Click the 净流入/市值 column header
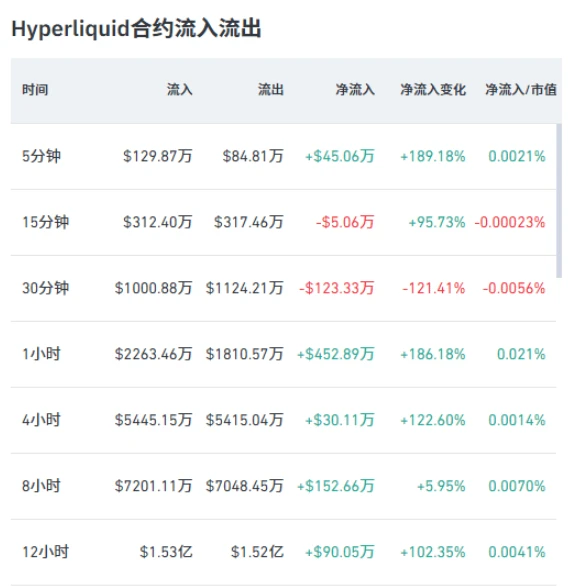Screen dimensions: 571x586 (x=521, y=90)
